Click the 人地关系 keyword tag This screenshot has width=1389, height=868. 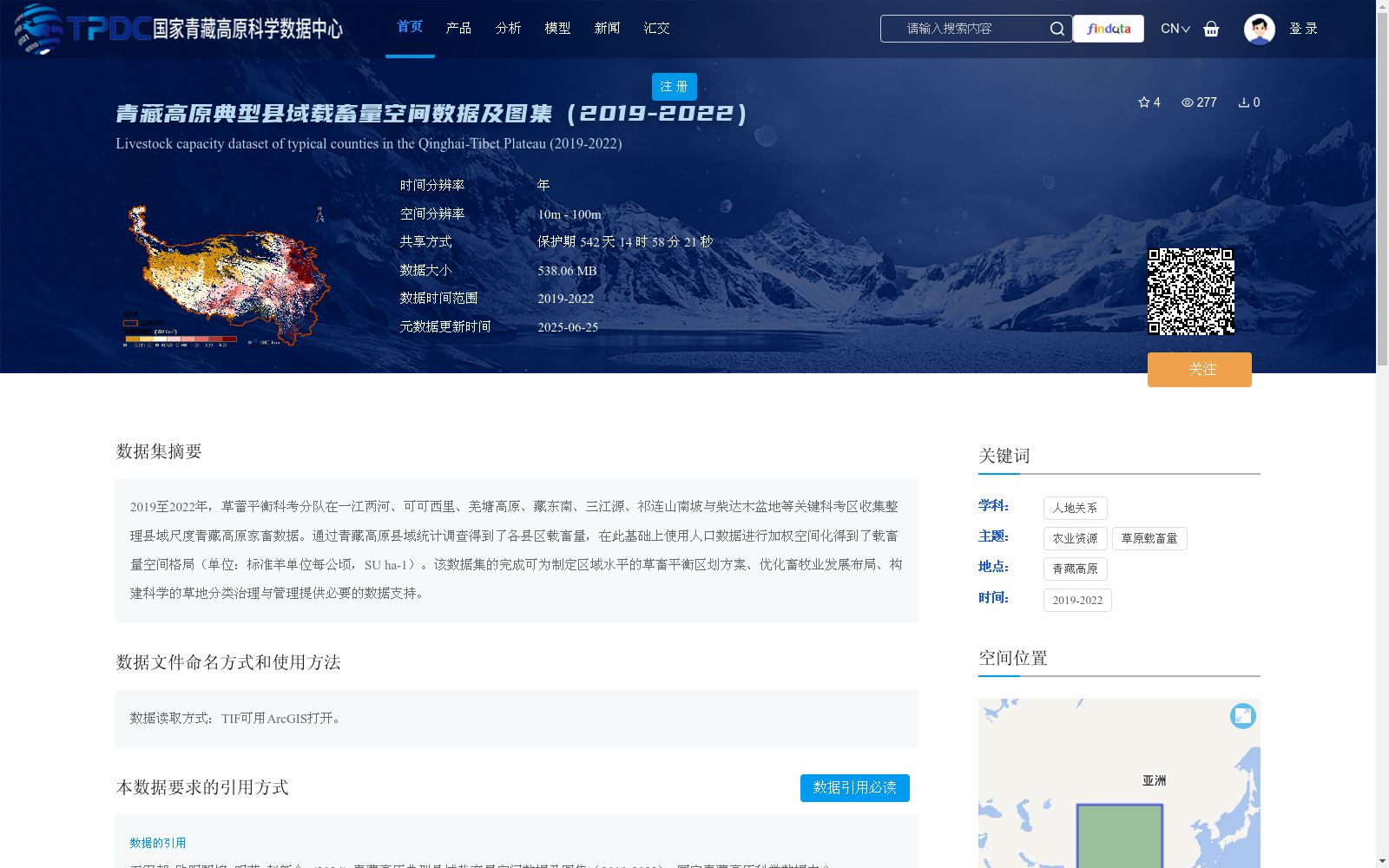[1076, 508]
